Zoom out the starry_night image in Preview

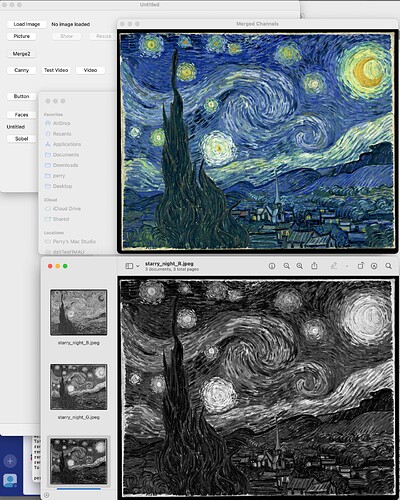[287, 266]
